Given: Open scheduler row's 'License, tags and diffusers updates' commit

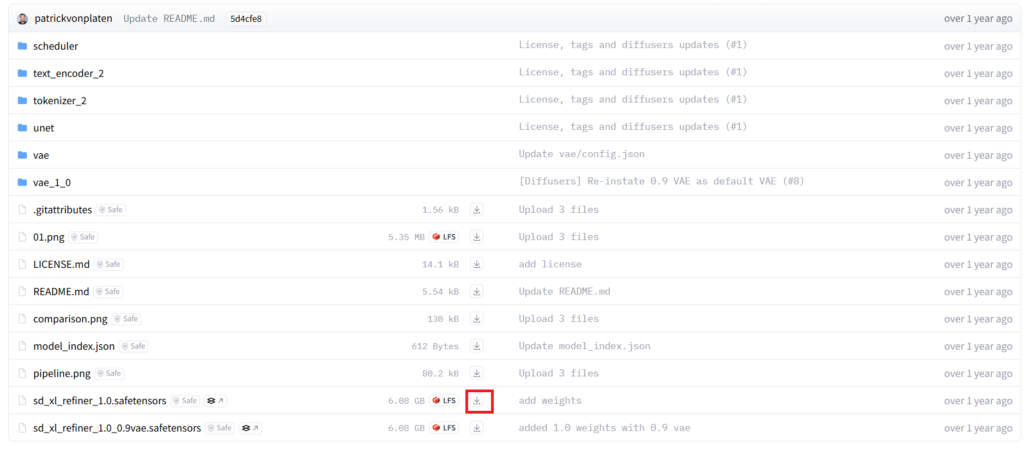Looking at the screenshot, I should point(633,46).
